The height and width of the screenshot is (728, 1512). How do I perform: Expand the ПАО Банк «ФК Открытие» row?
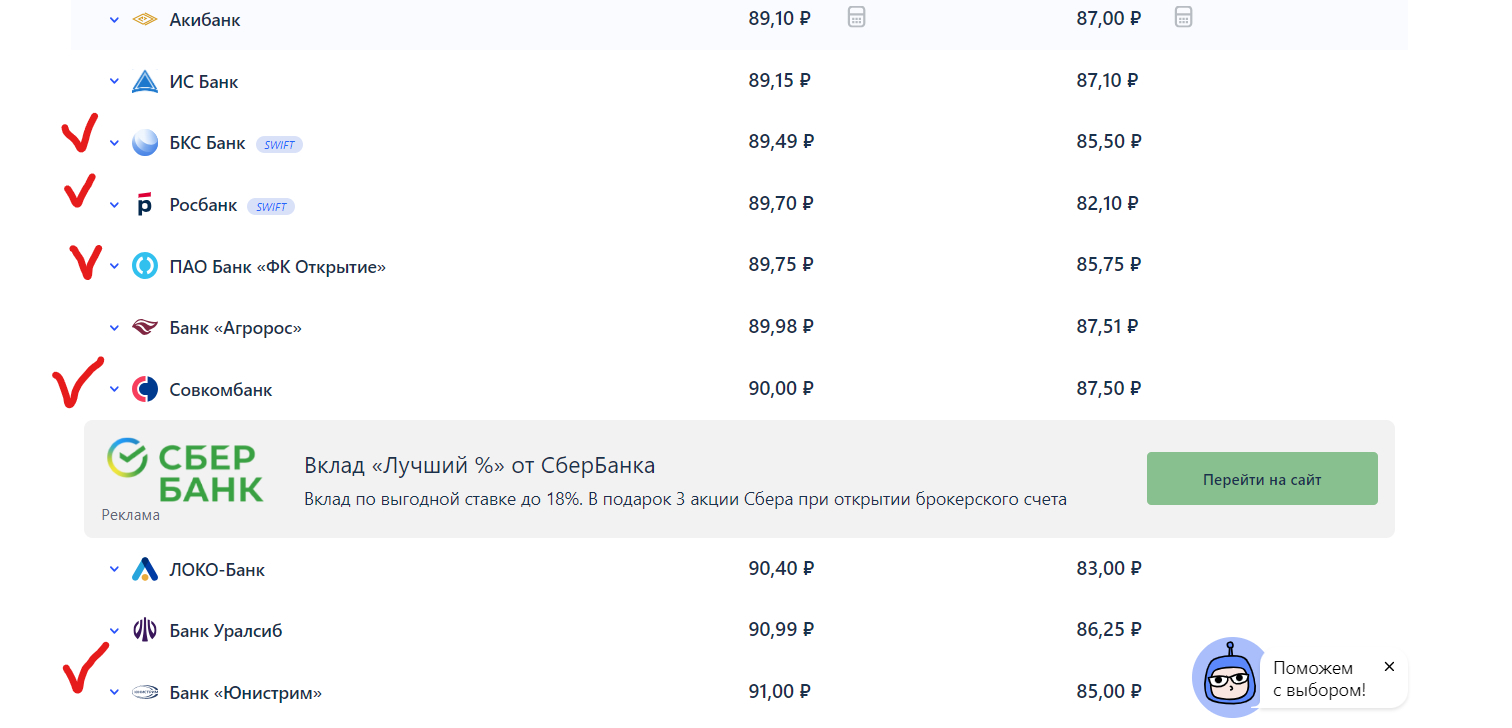pyautogui.click(x=114, y=266)
